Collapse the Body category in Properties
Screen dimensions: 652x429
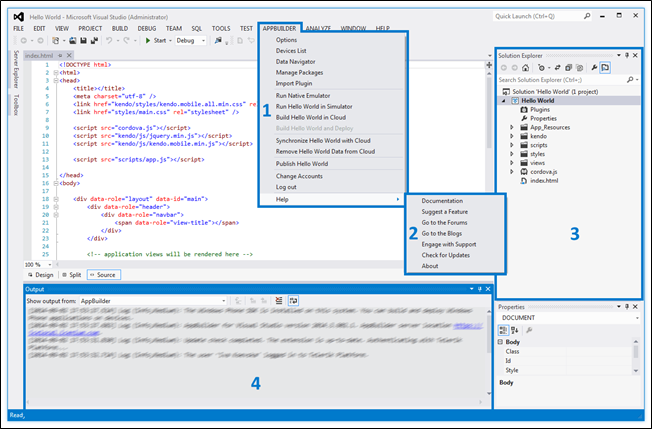[x=501, y=342]
